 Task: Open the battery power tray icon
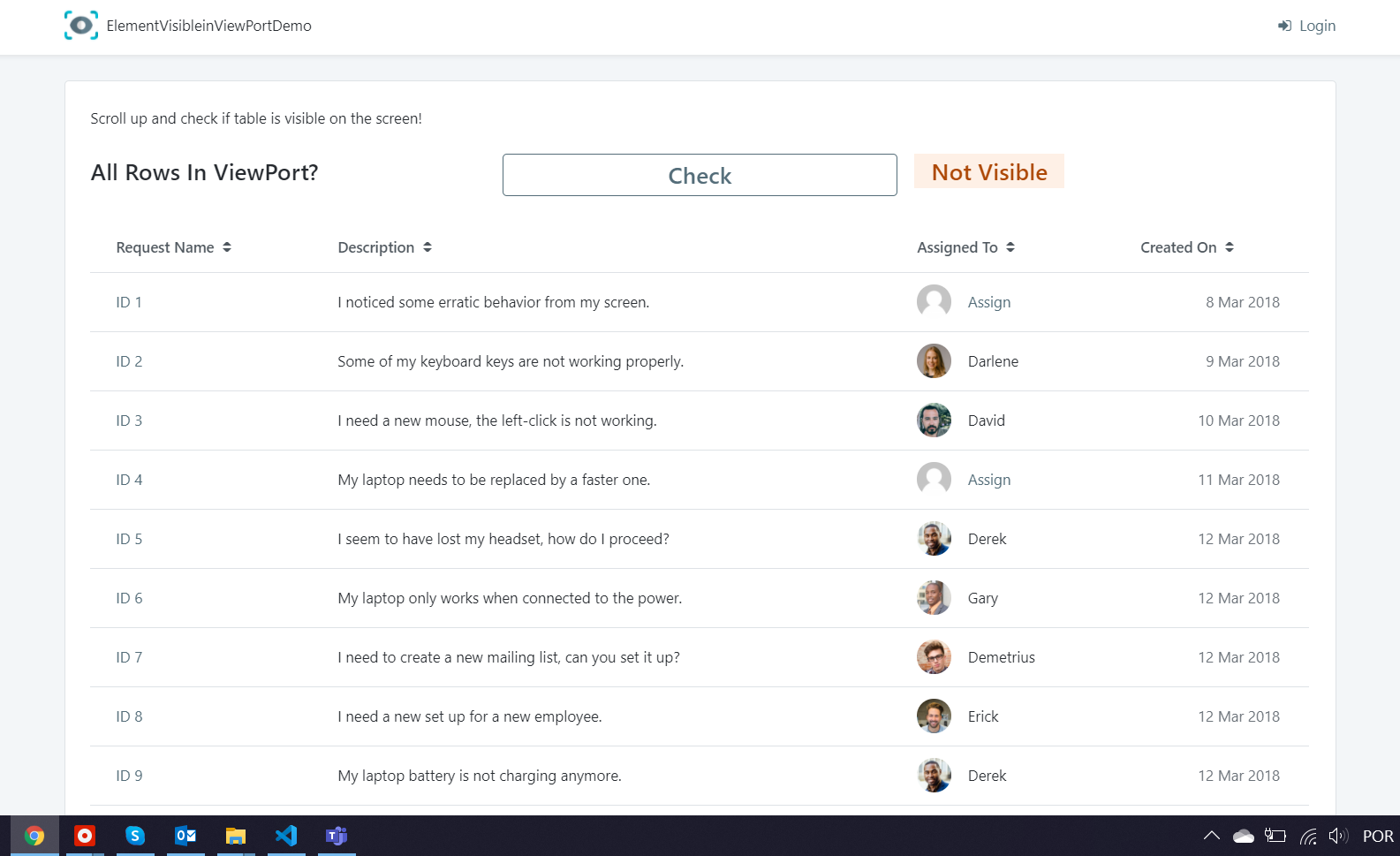click(1275, 836)
